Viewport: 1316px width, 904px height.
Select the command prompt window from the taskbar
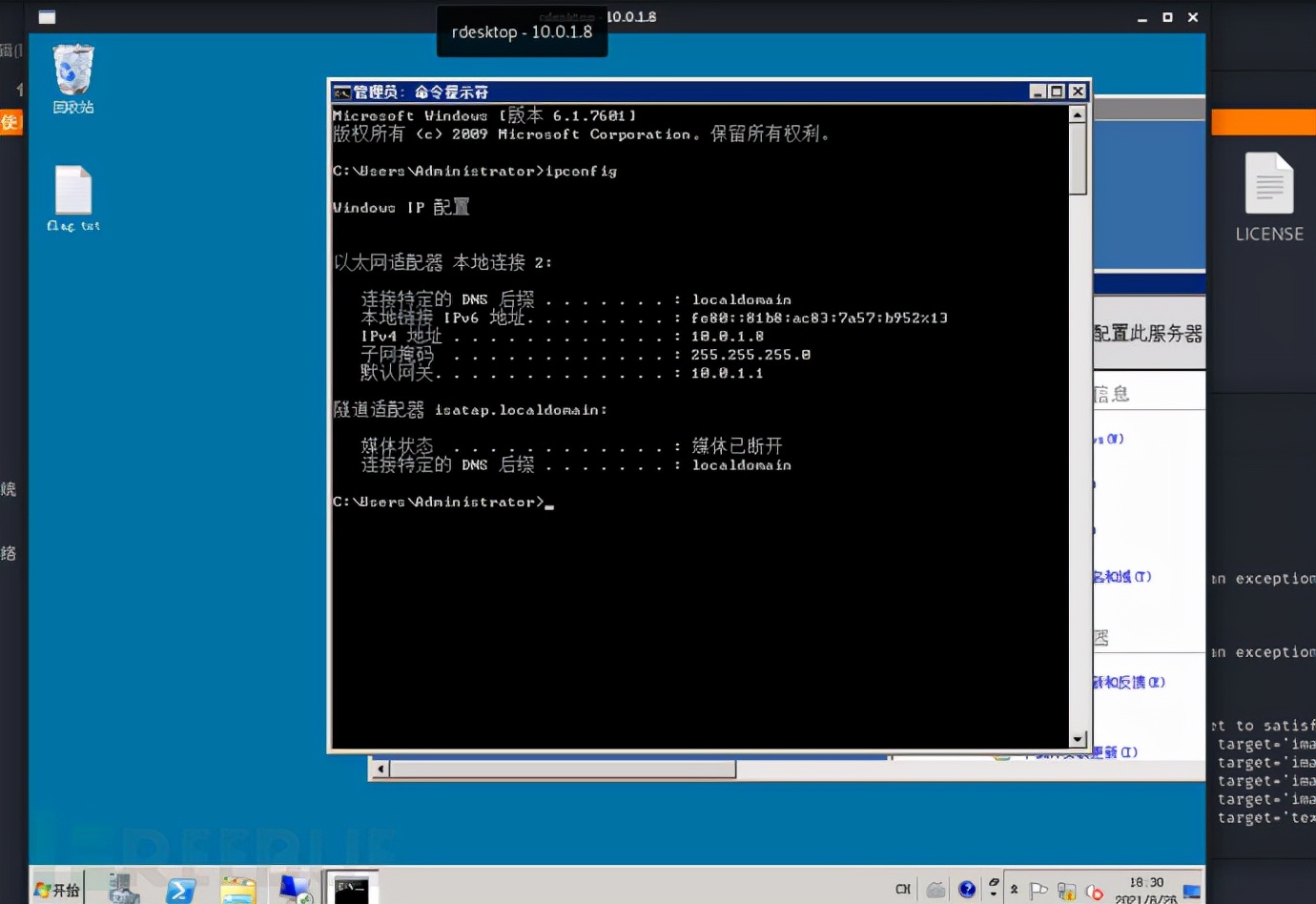click(350, 890)
